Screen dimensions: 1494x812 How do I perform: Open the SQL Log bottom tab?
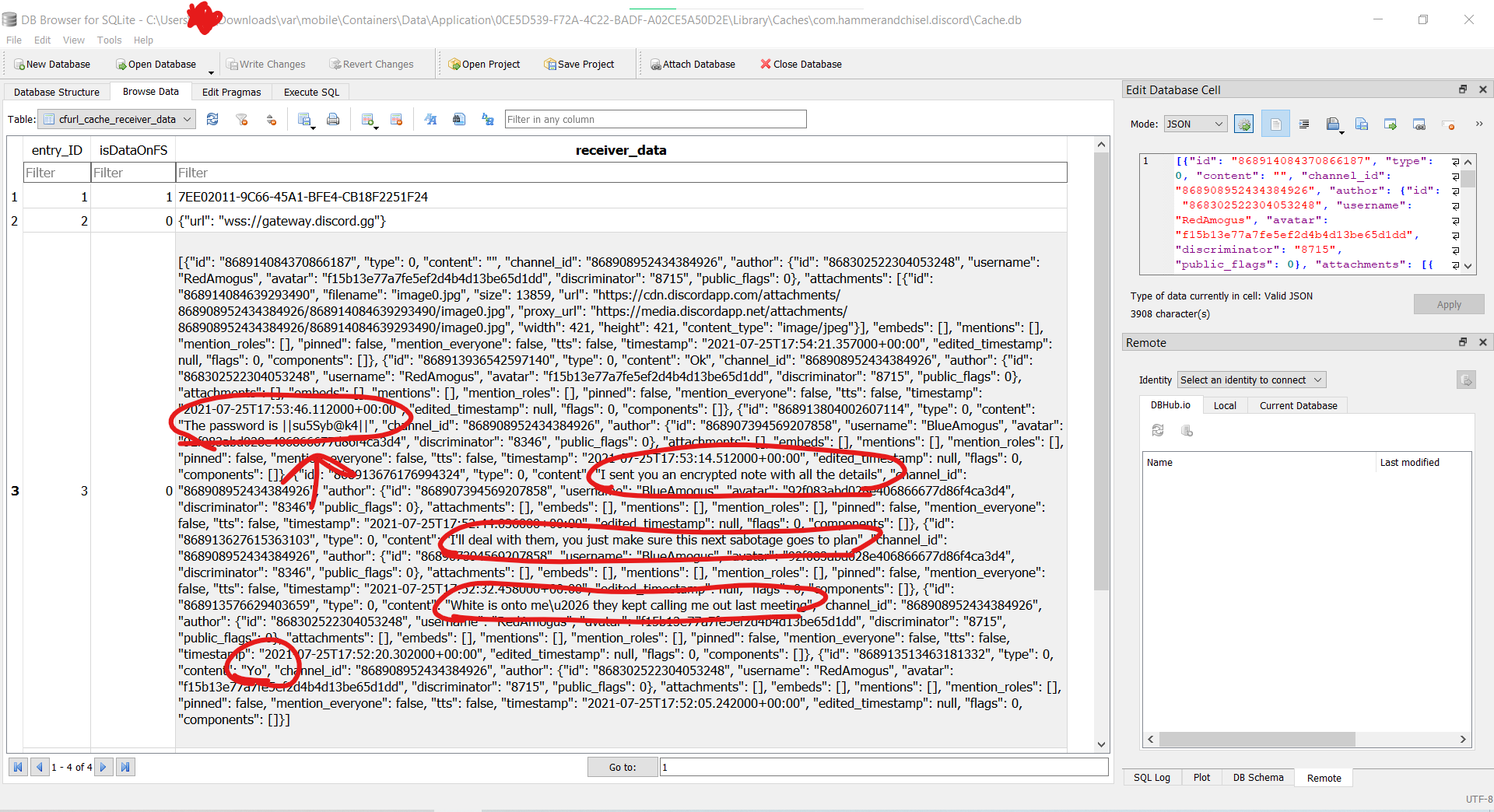pyautogui.click(x=1152, y=778)
